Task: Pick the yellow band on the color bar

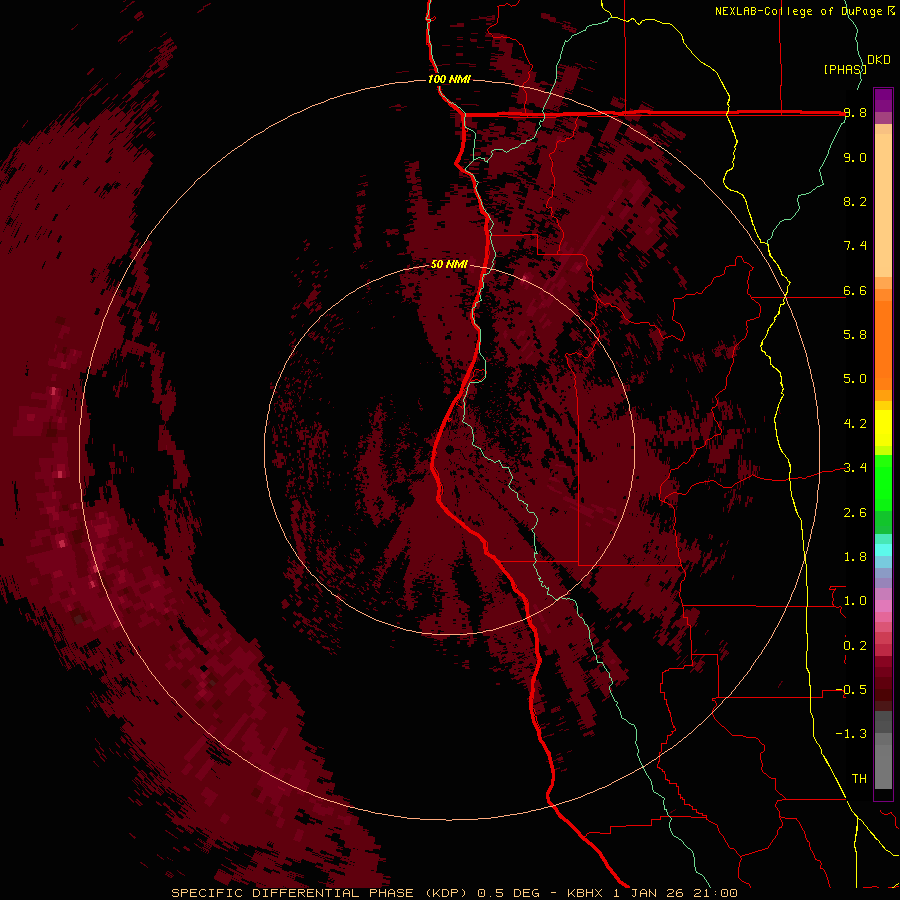Action: [x=883, y=428]
